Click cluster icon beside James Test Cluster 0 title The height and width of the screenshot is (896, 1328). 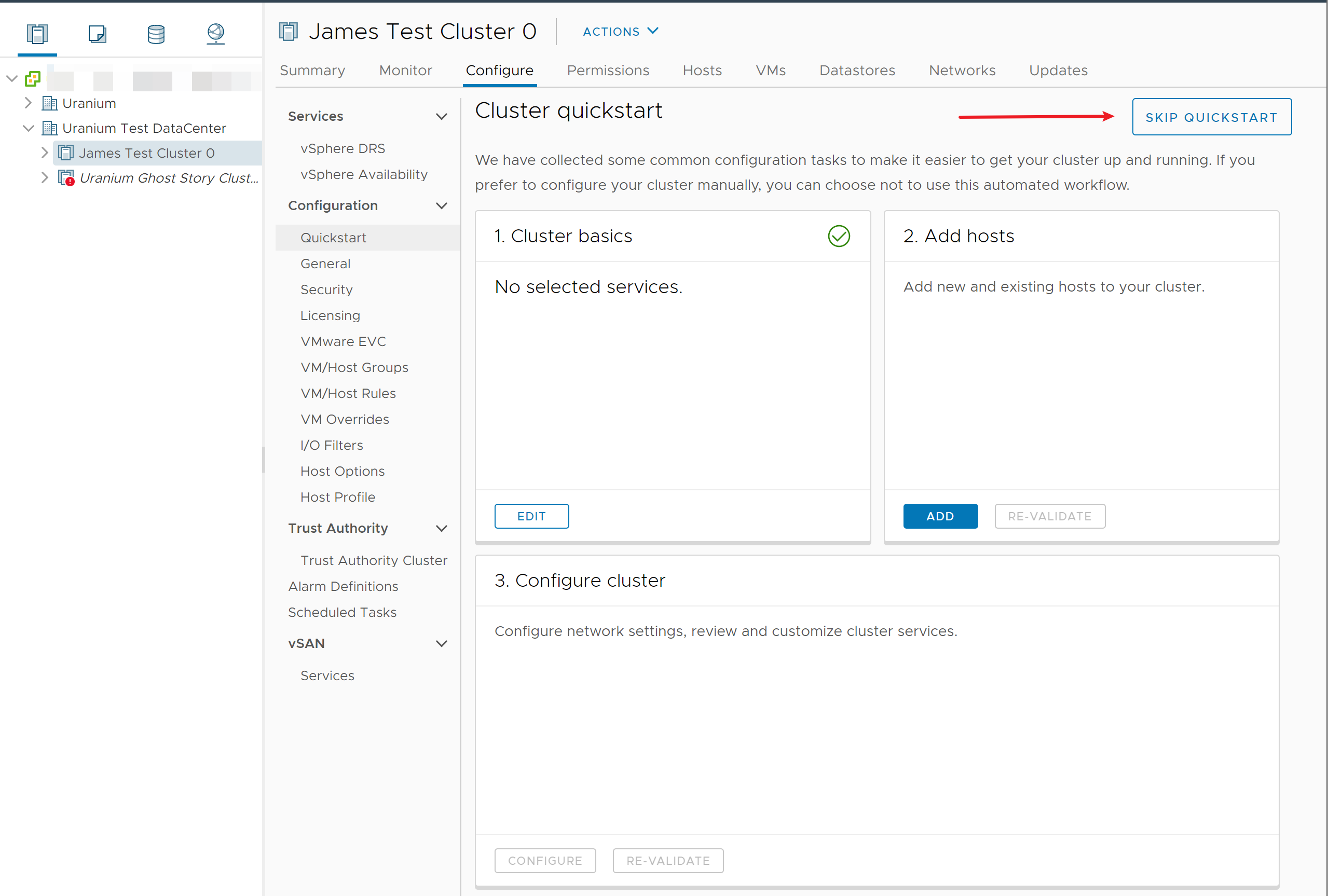(x=289, y=32)
